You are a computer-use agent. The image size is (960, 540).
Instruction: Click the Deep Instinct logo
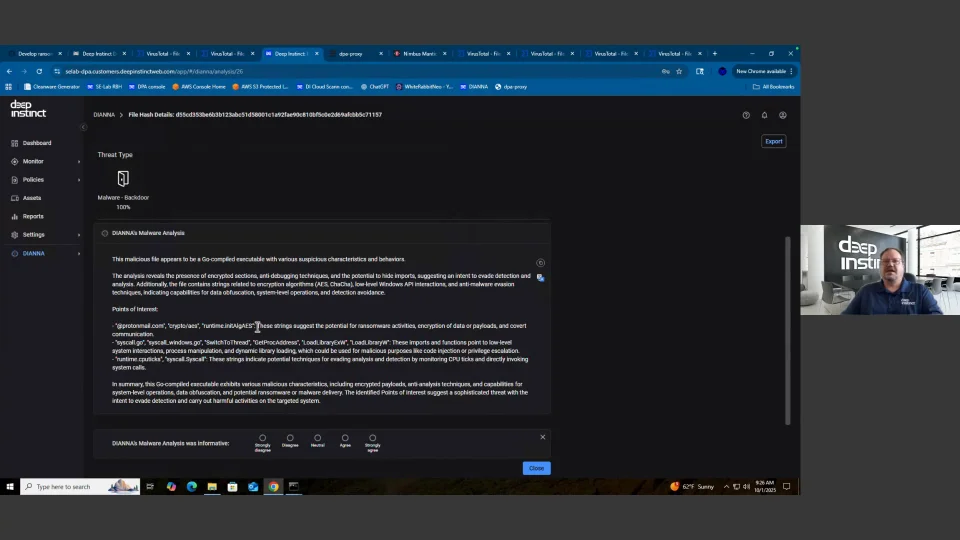click(28, 109)
